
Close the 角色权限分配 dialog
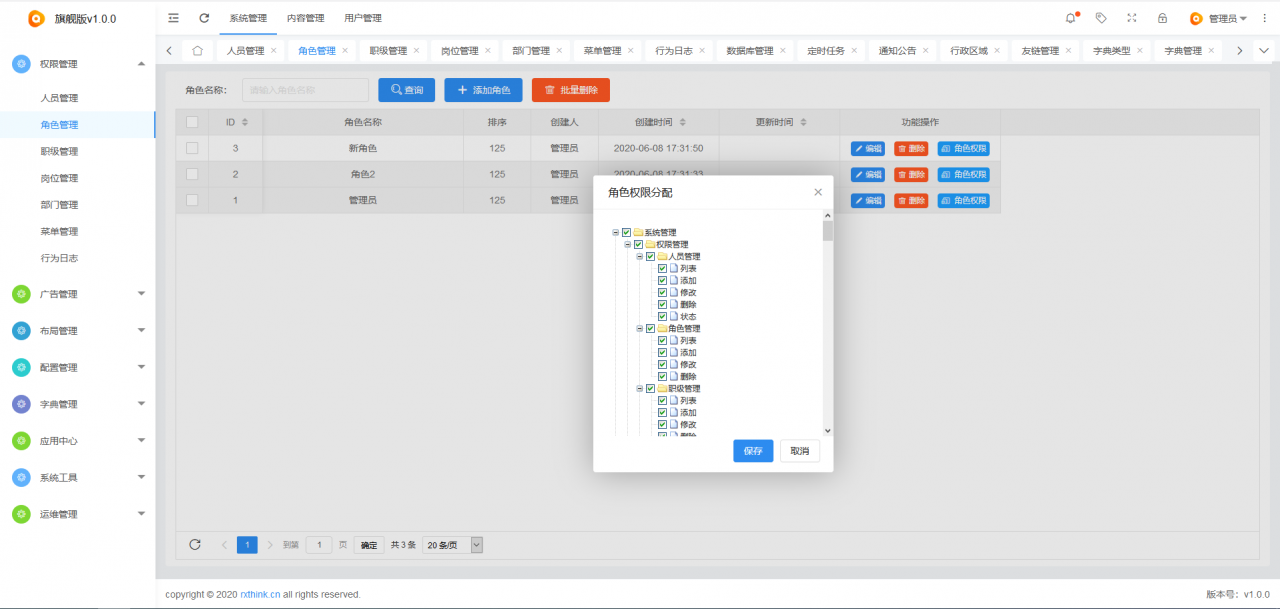coord(818,192)
